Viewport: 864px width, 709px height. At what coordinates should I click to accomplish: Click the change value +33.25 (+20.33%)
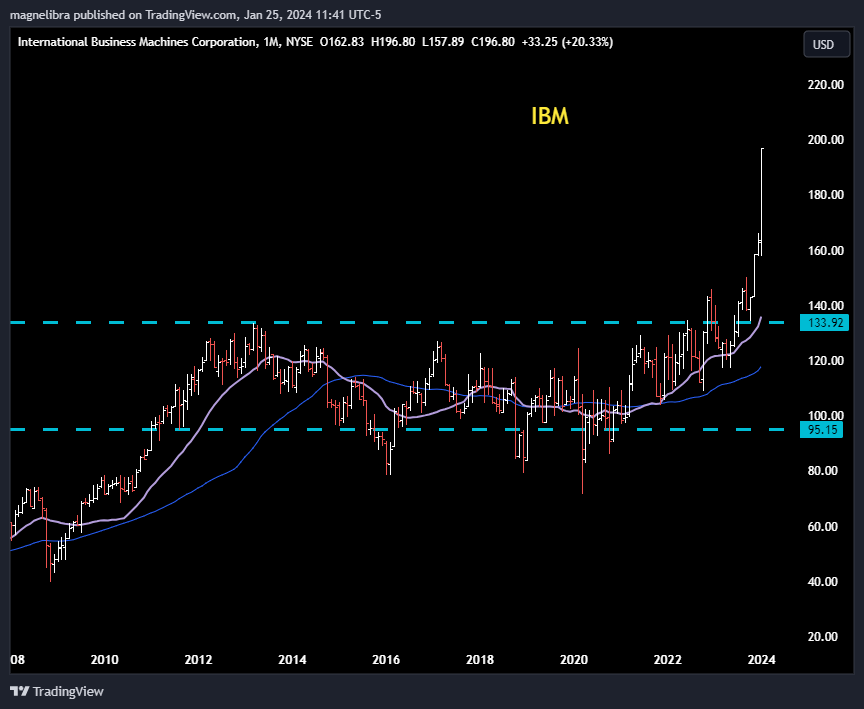pyautogui.click(x=568, y=42)
